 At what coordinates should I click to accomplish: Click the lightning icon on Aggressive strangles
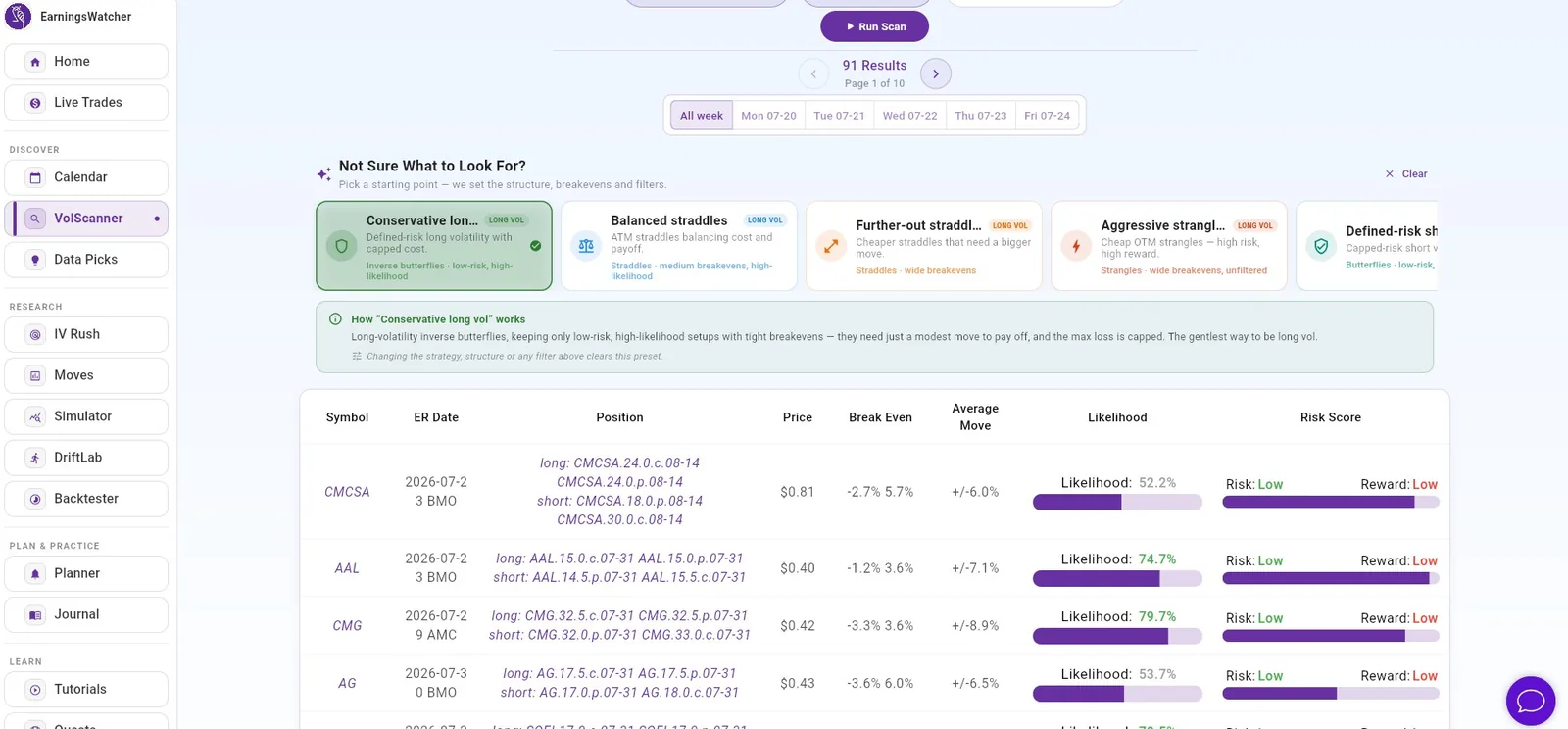coord(1076,246)
